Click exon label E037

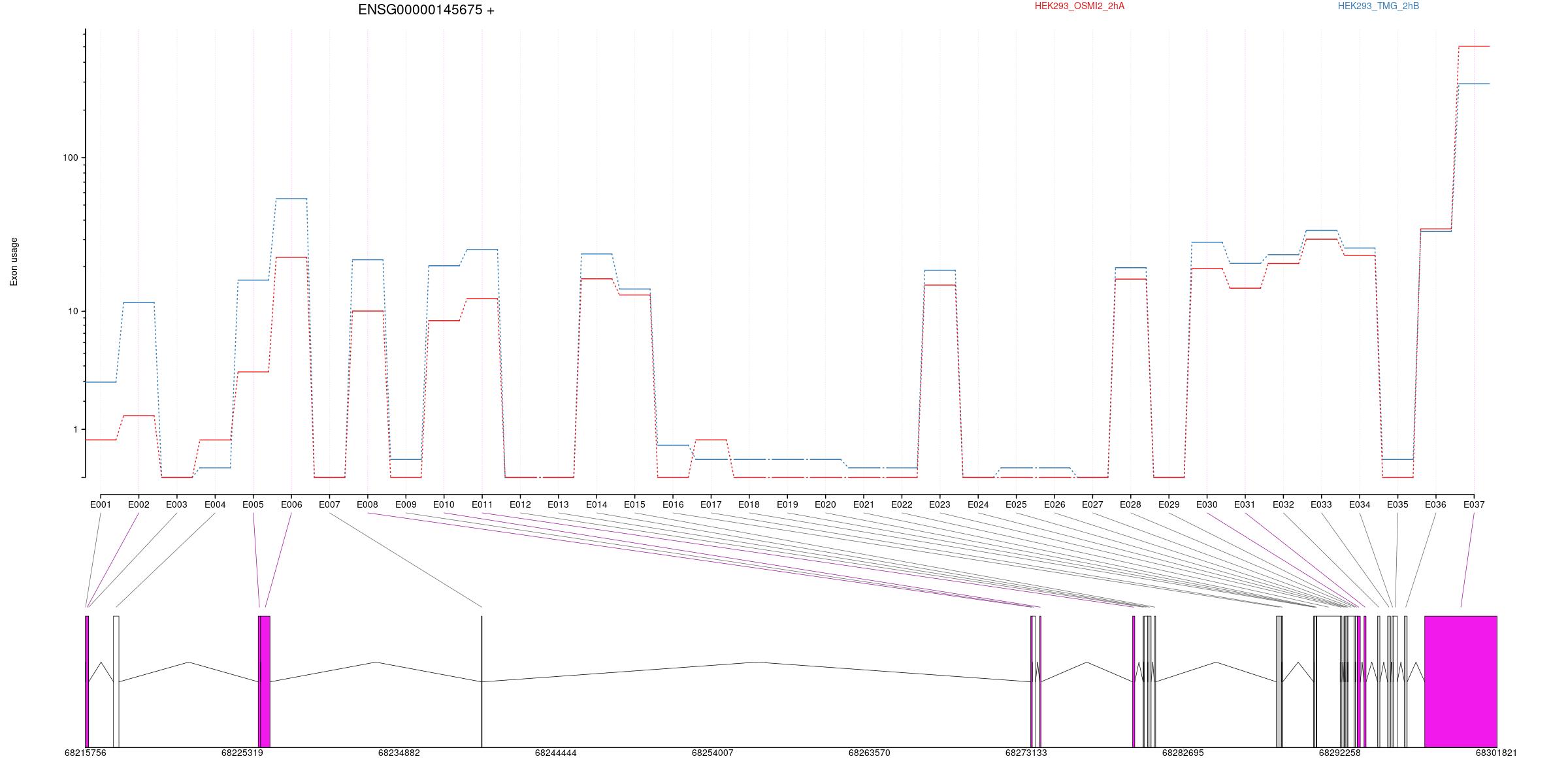1474,504
